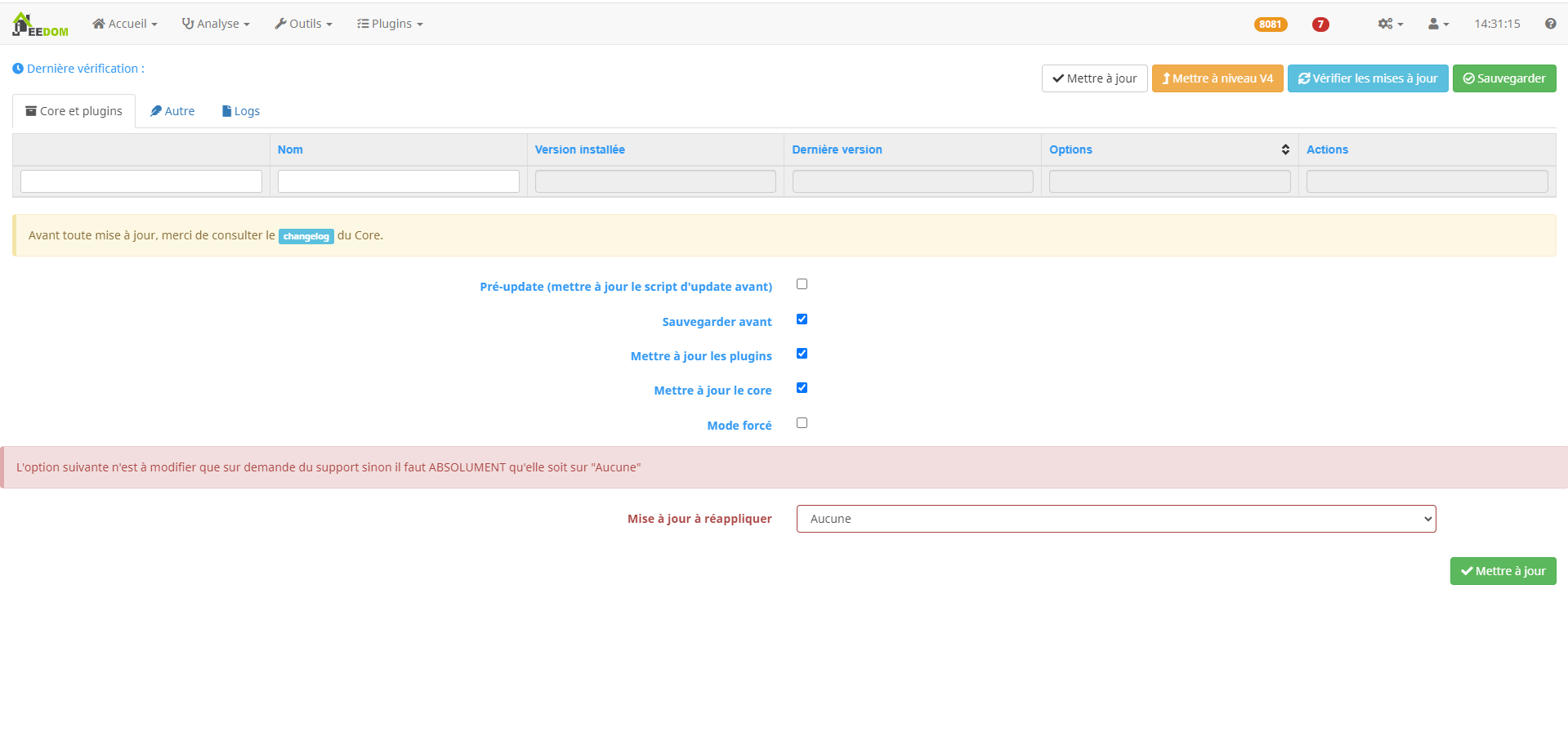The height and width of the screenshot is (732, 1568).
Task: Enable the Pré-update checkbox
Action: click(802, 284)
